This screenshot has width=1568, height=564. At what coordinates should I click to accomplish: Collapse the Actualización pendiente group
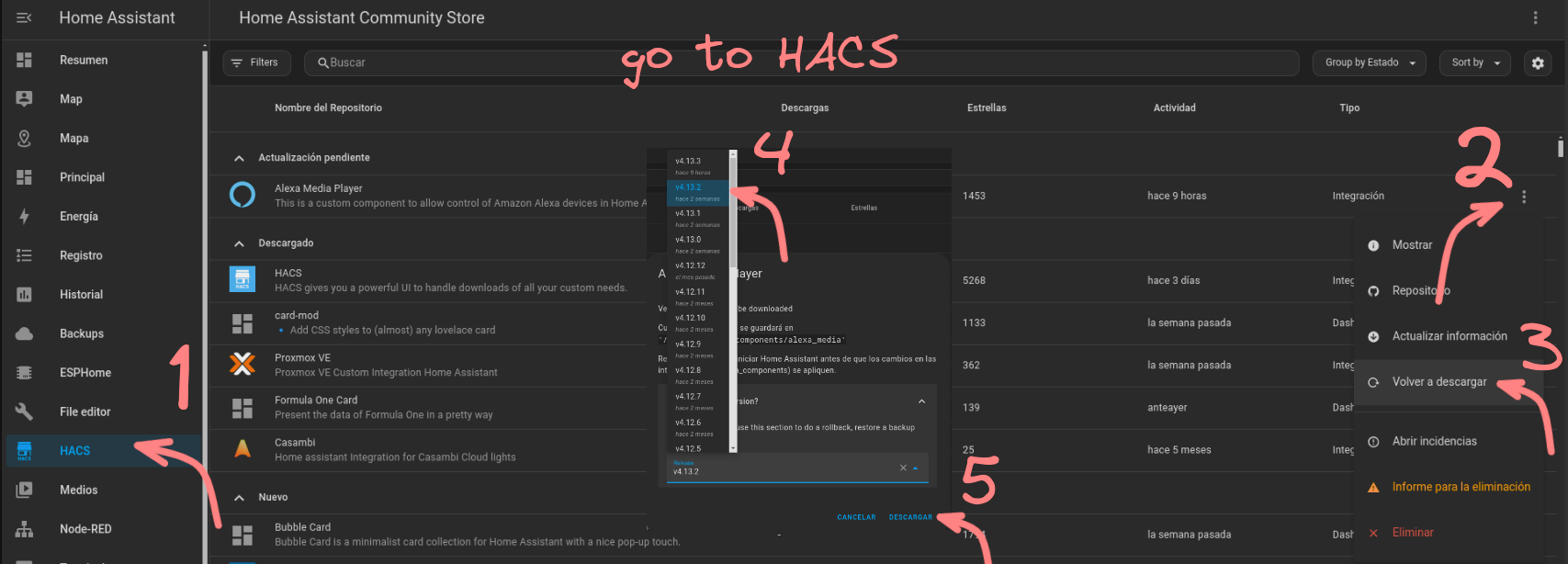(239, 158)
